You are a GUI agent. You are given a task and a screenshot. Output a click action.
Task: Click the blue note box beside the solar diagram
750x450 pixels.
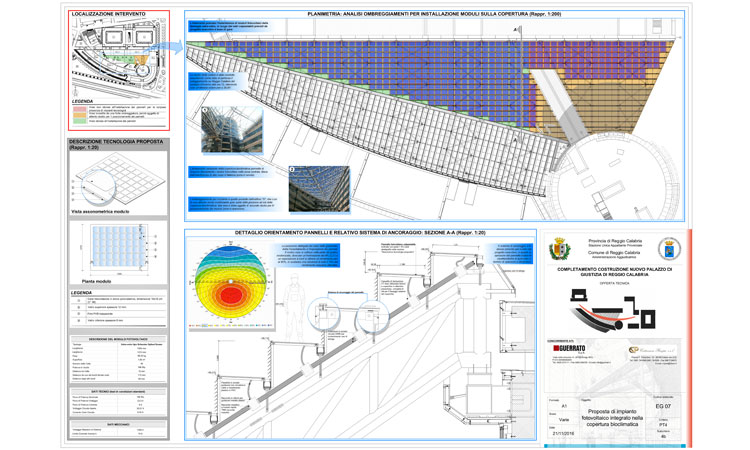(306, 255)
